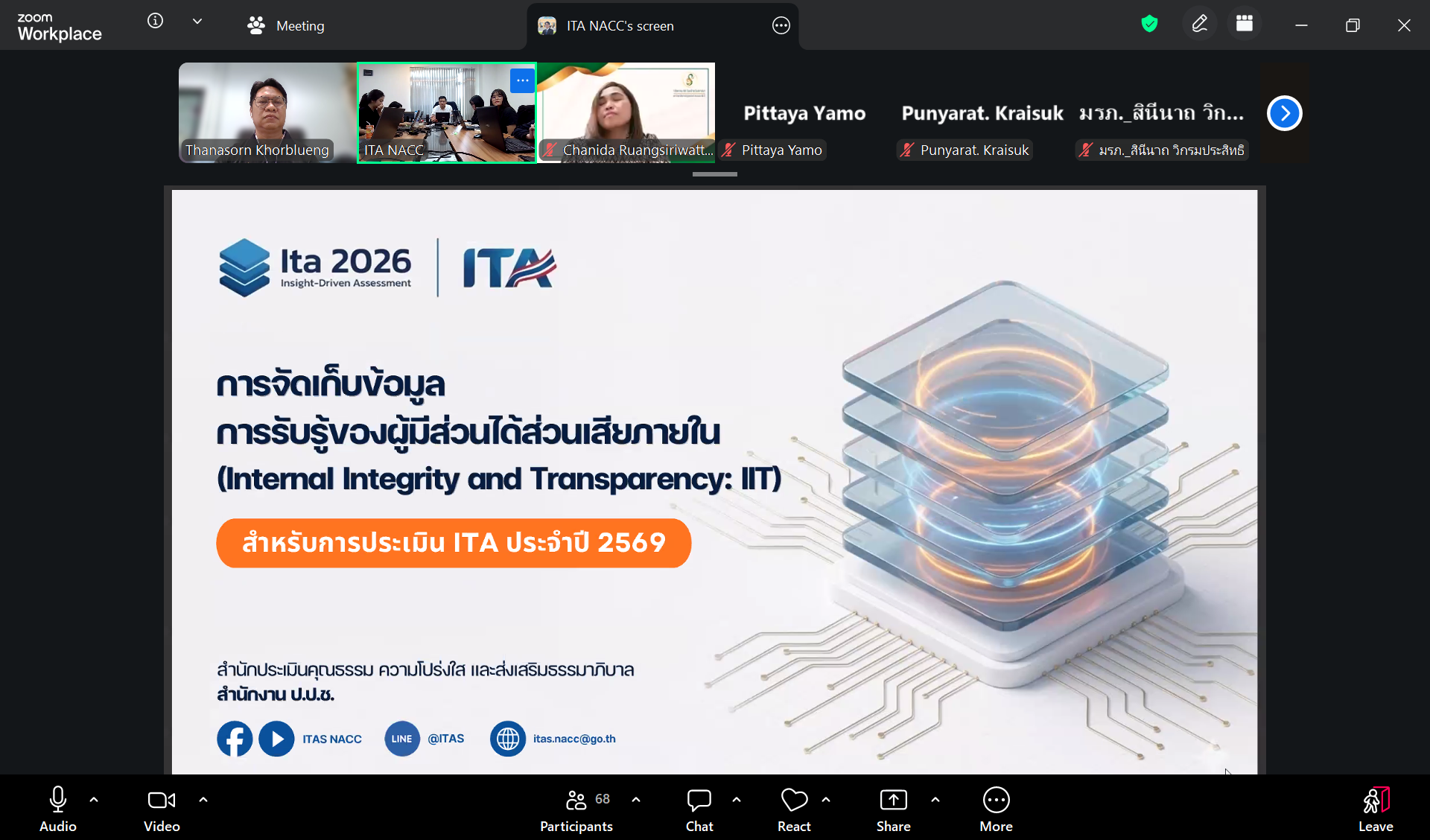The width and height of the screenshot is (1430, 840).
Task: Click the green encryption shield icon
Action: (x=1149, y=24)
